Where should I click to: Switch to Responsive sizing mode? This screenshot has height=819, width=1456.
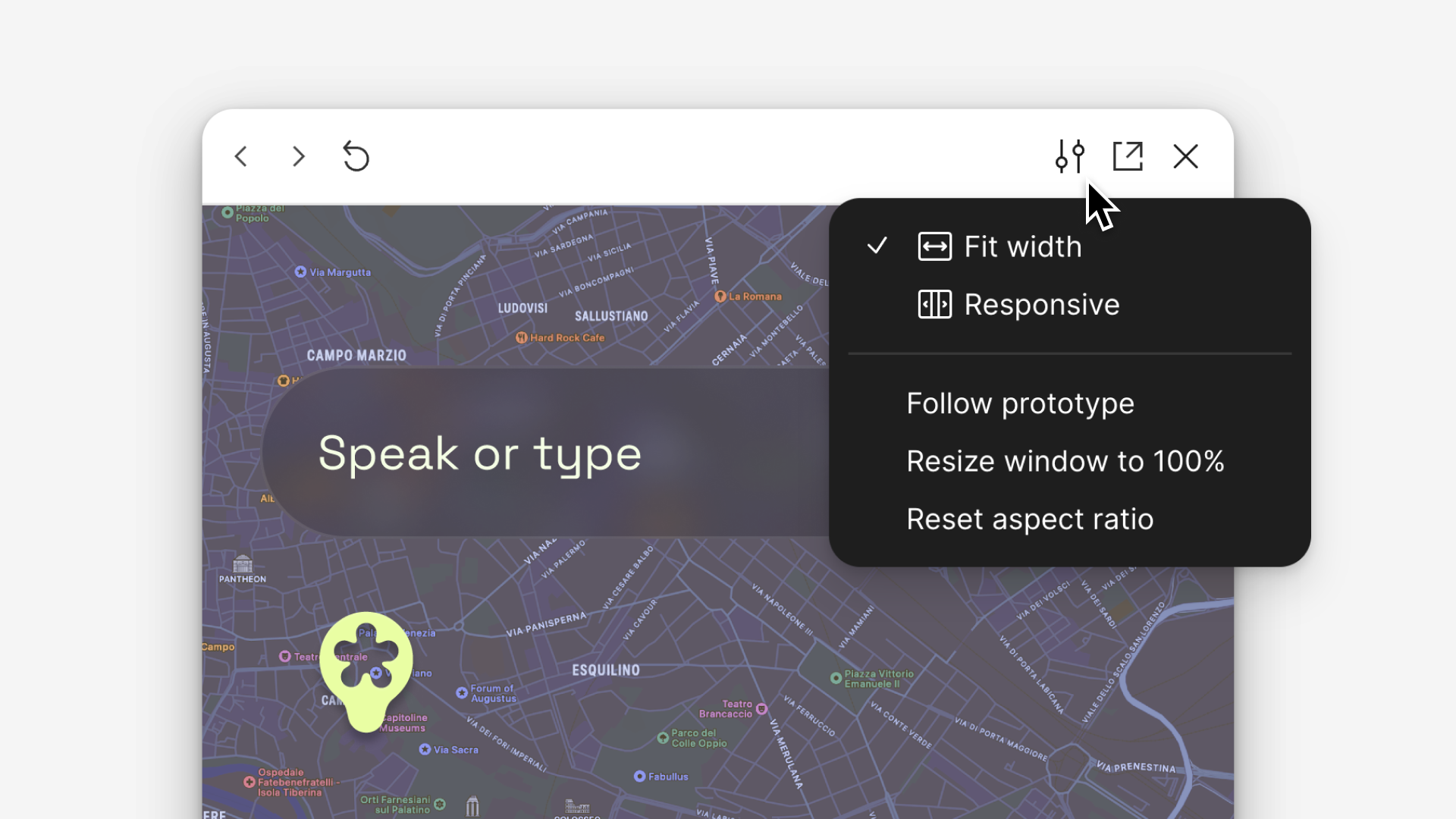click(1041, 305)
